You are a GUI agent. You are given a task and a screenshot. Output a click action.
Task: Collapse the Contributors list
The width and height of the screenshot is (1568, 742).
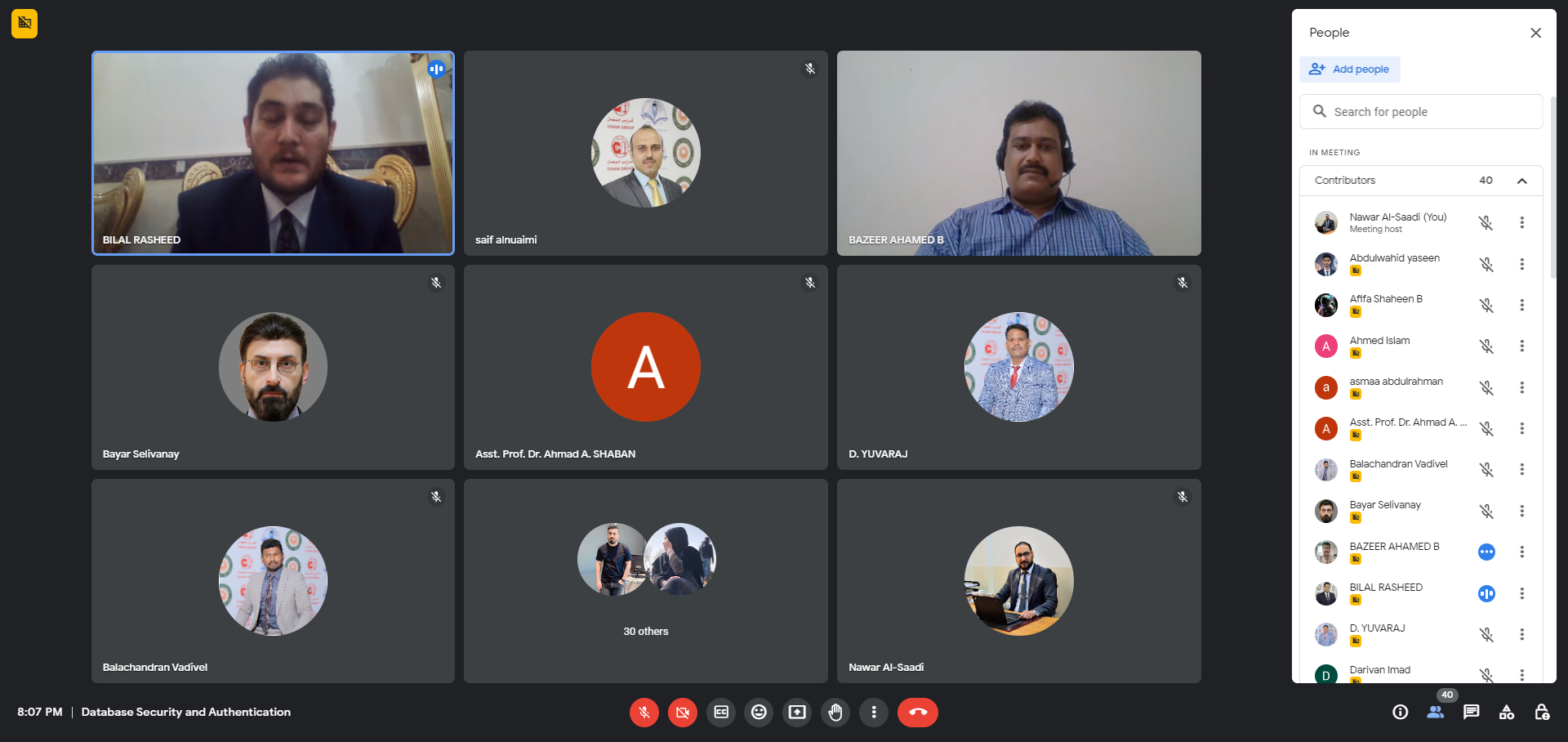[1521, 181]
